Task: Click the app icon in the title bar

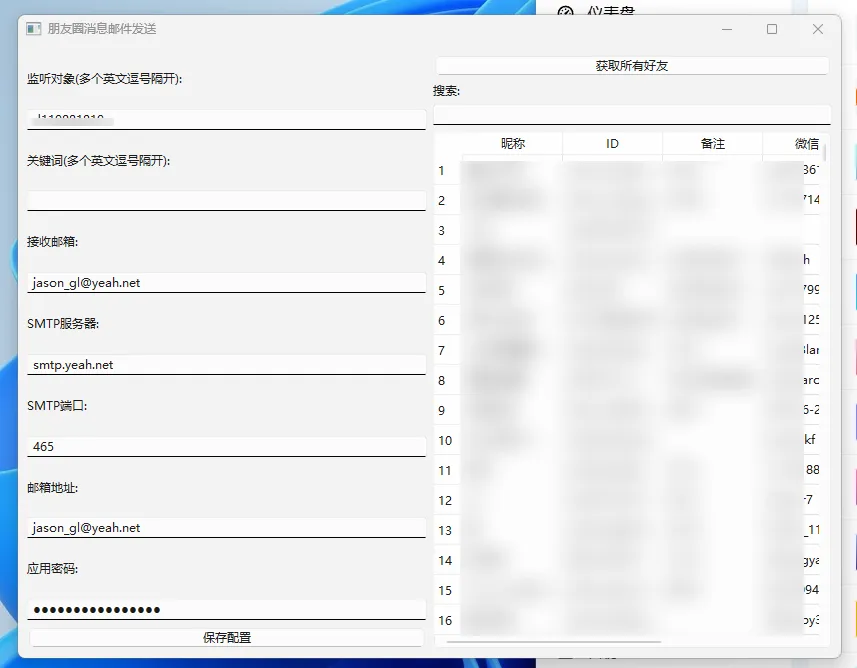Action: click(x=34, y=29)
